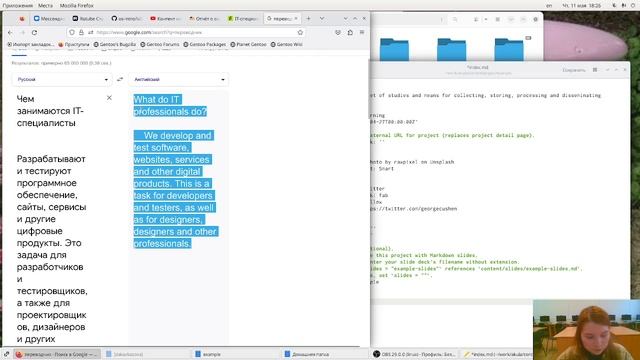This screenshot has height=360, width=640.
Task: Open Planet Gentoo bookmark
Action: point(248,44)
